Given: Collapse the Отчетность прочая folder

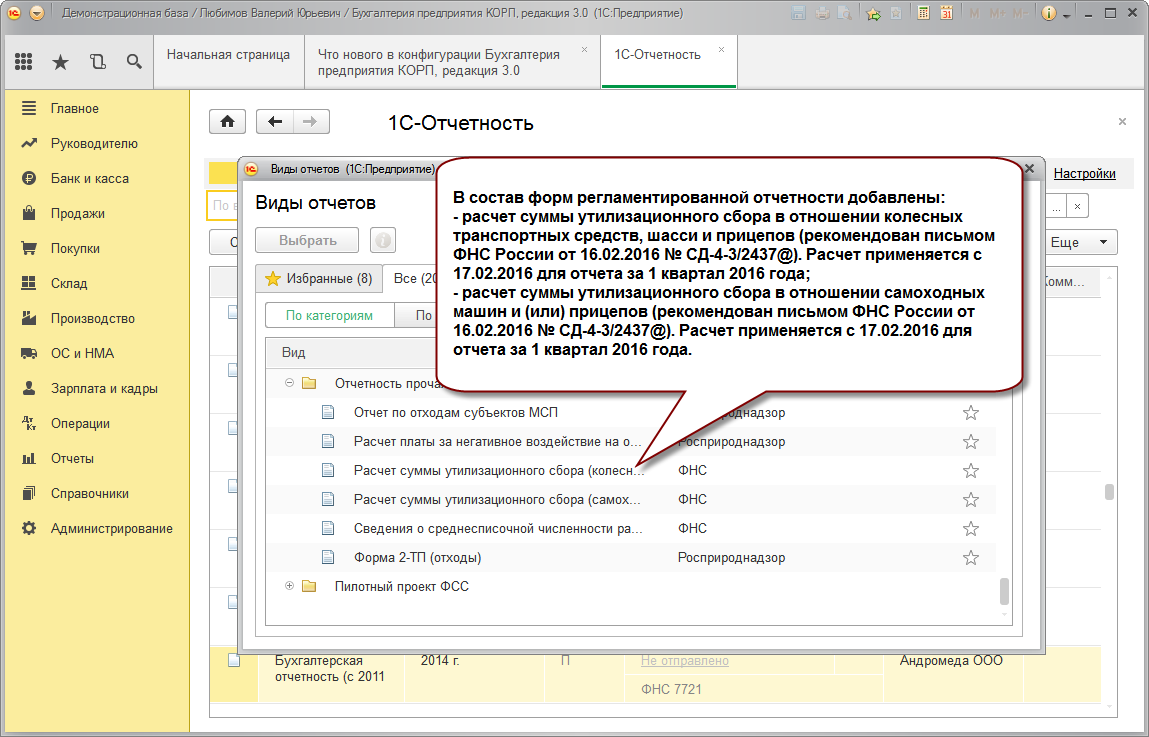Looking at the screenshot, I should (289, 383).
